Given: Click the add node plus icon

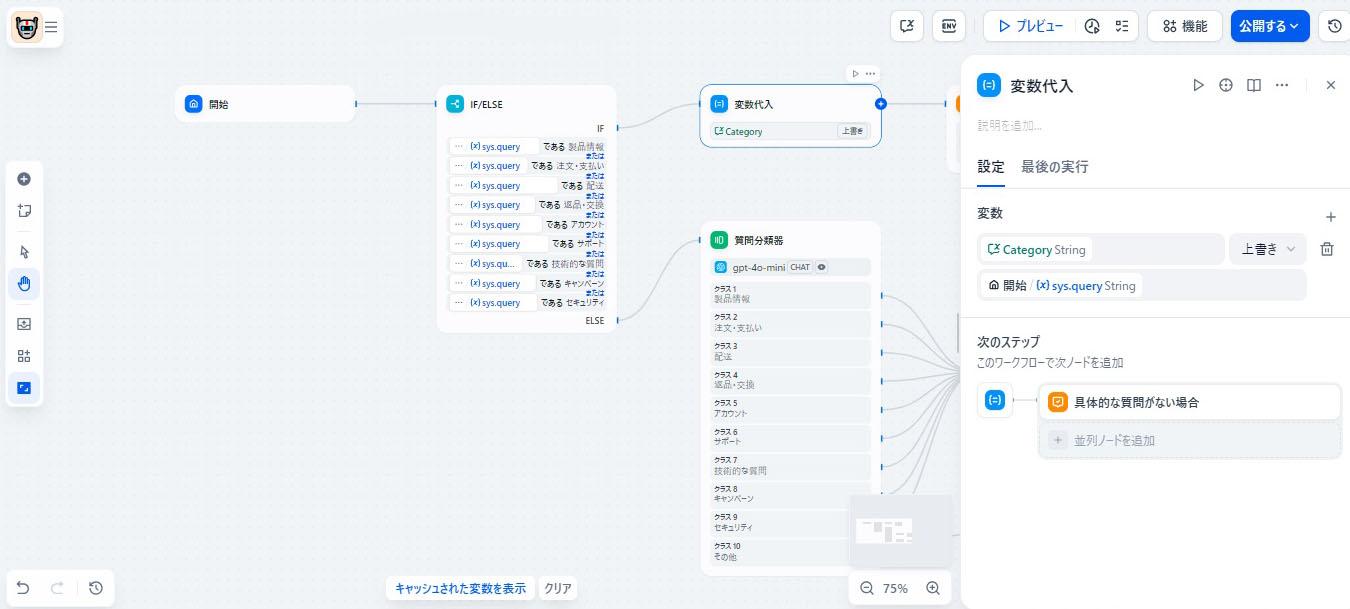Looking at the screenshot, I should [x=24, y=179].
